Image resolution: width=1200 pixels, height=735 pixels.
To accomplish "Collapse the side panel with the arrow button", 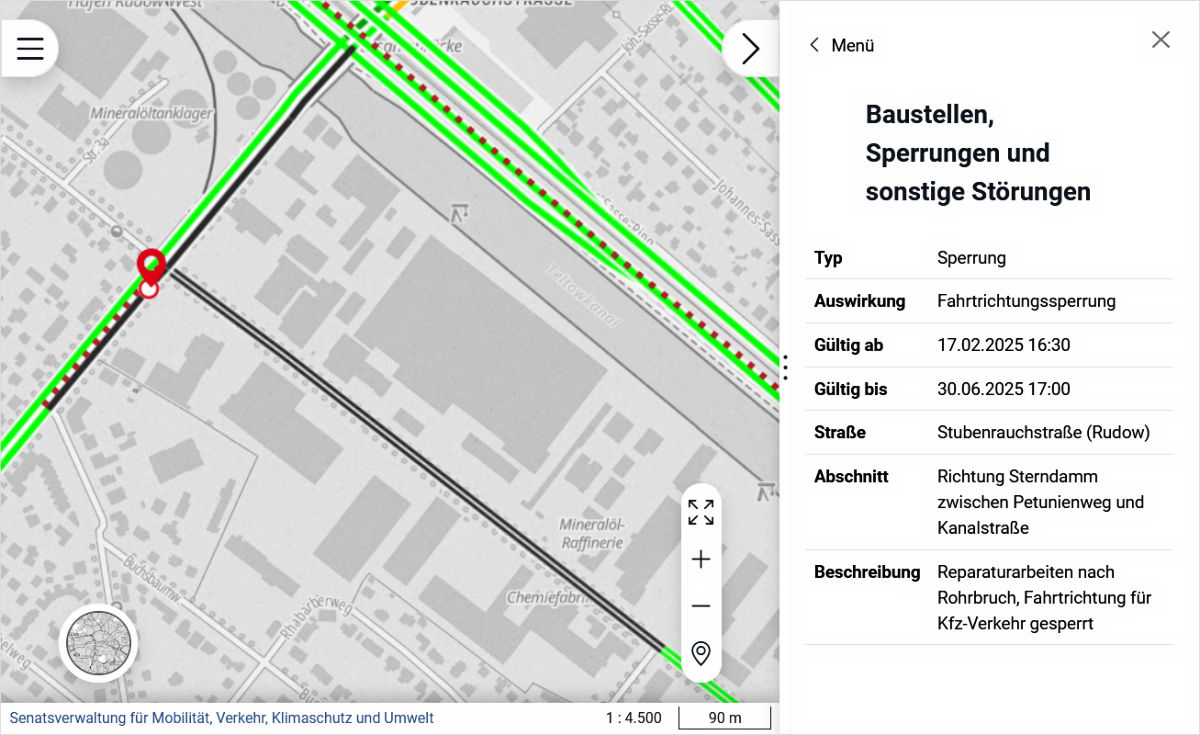I will (x=750, y=48).
